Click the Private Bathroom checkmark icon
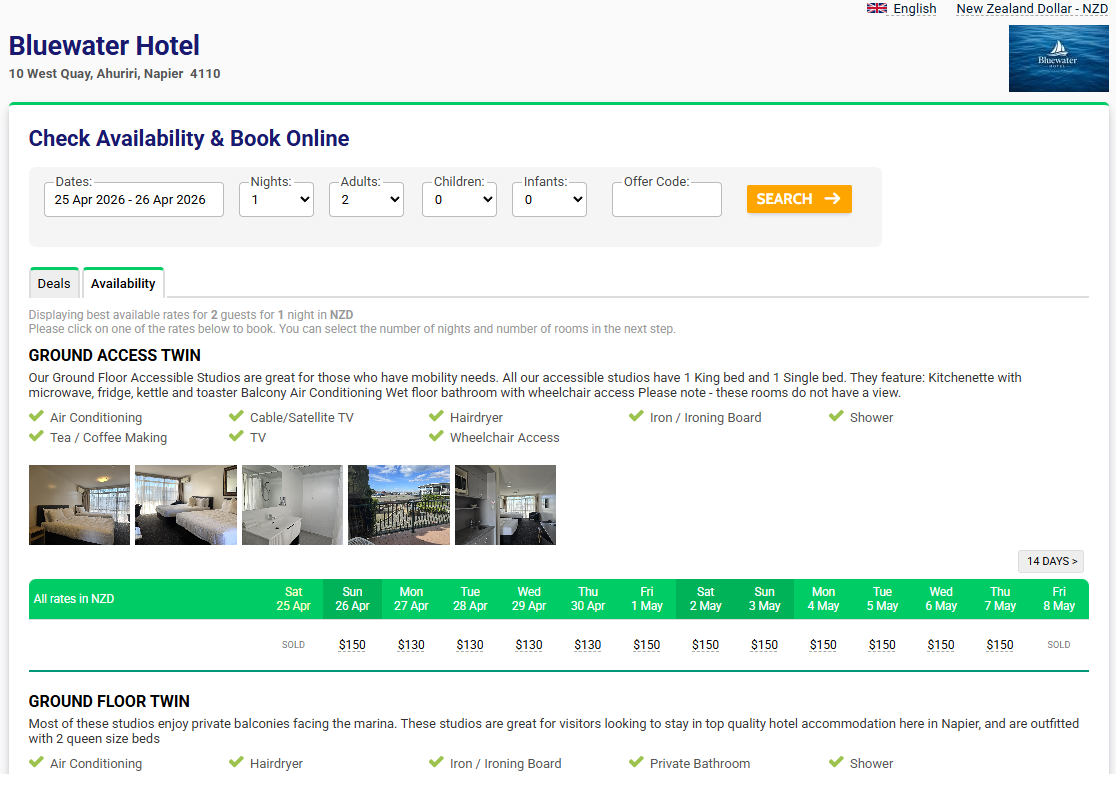This screenshot has height=808, width=1116. (x=636, y=762)
